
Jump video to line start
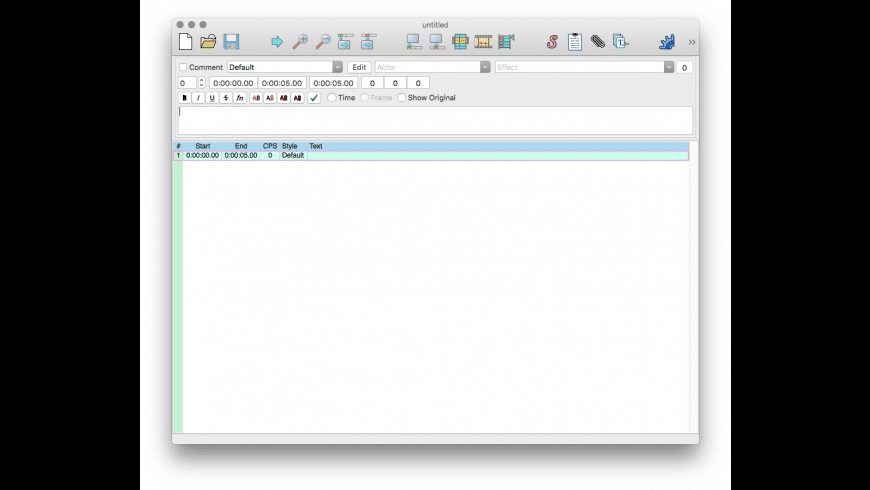point(345,42)
